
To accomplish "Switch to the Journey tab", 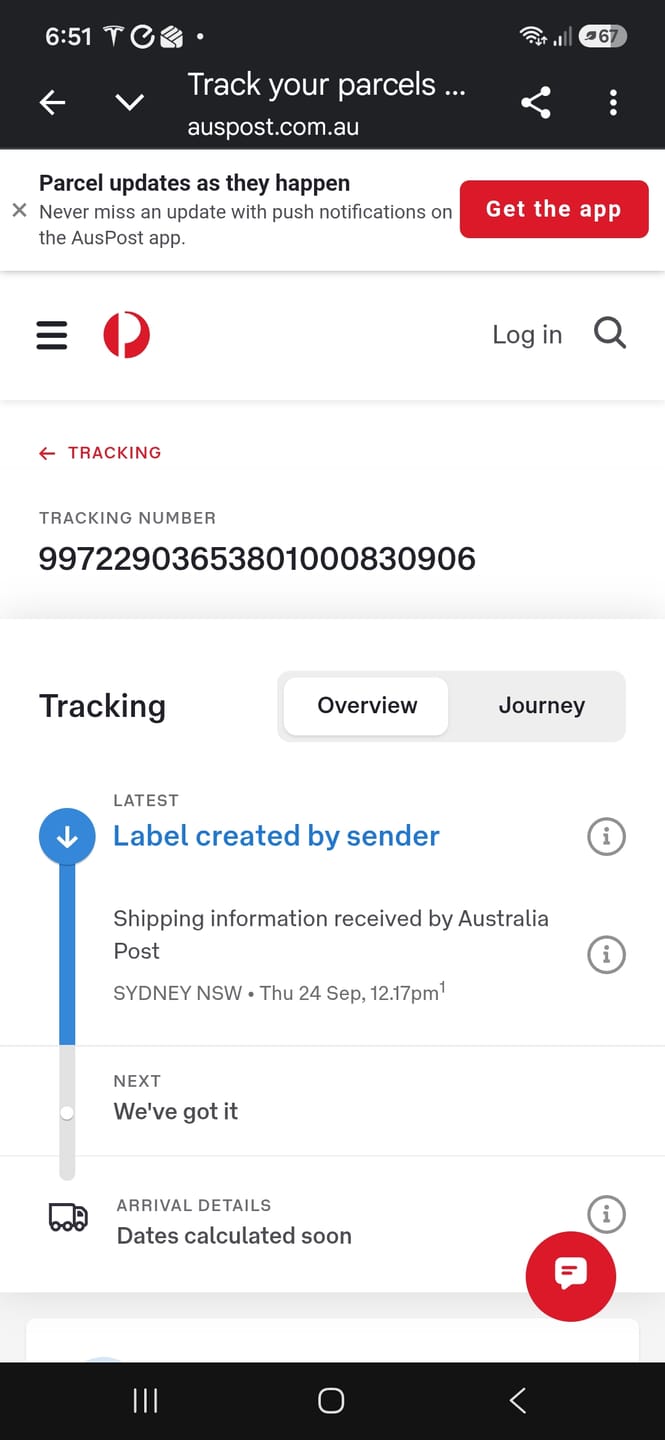I will [542, 706].
